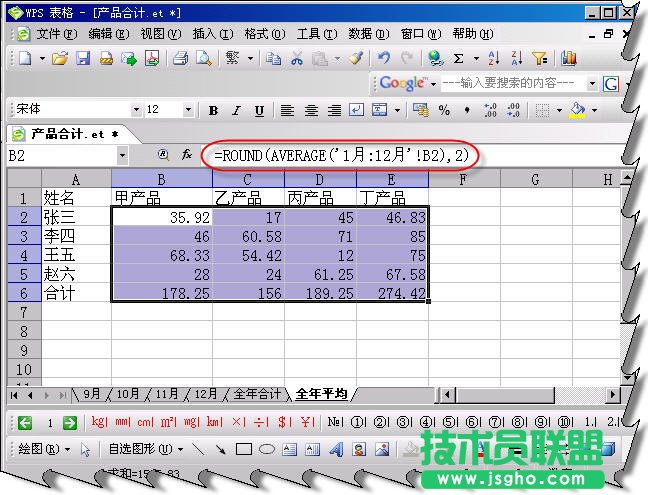The image size is (648, 495).
Task: Insert the ÷ division symbol
Action: pyautogui.click(x=260, y=422)
